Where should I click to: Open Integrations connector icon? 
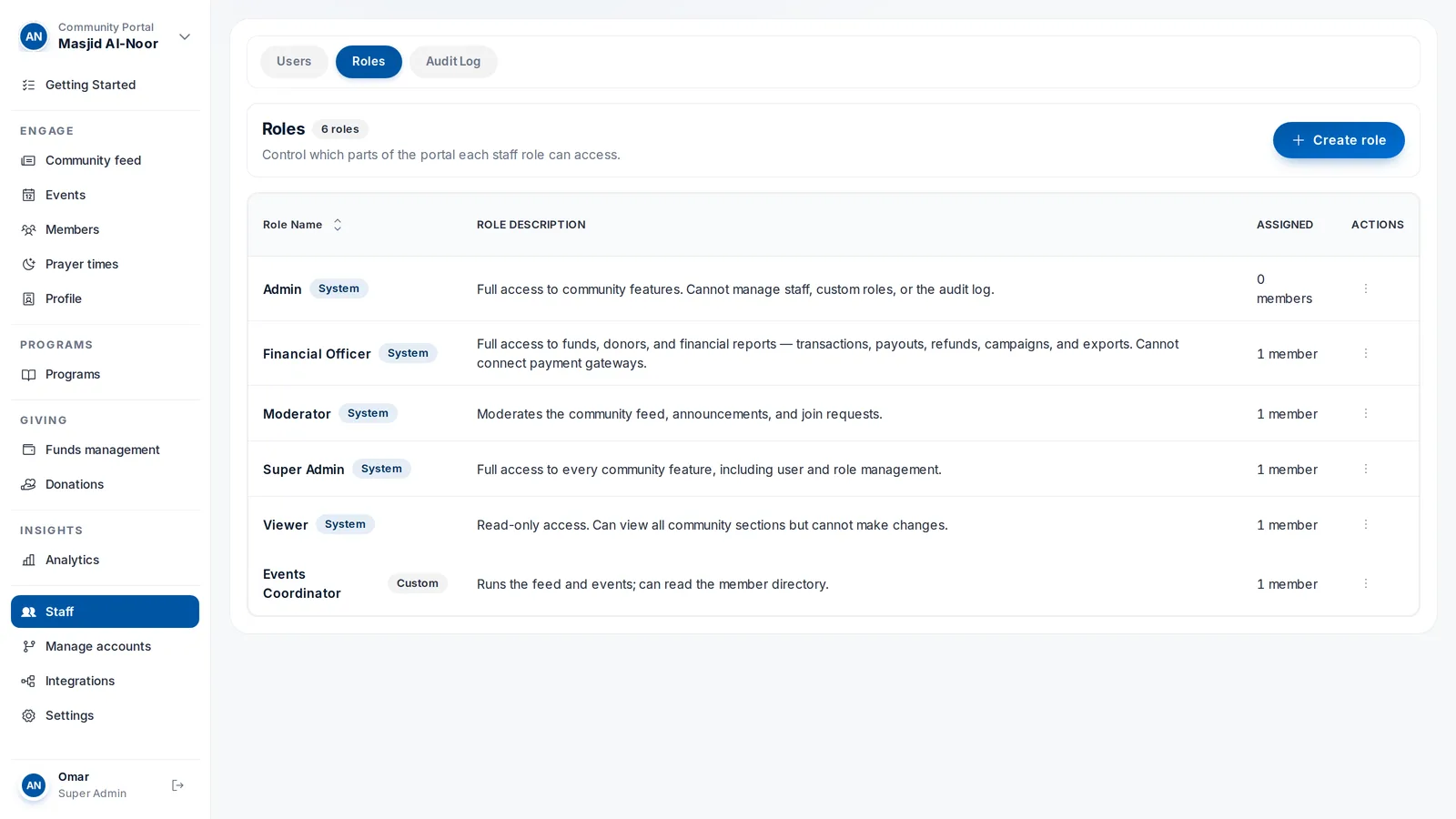28,681
